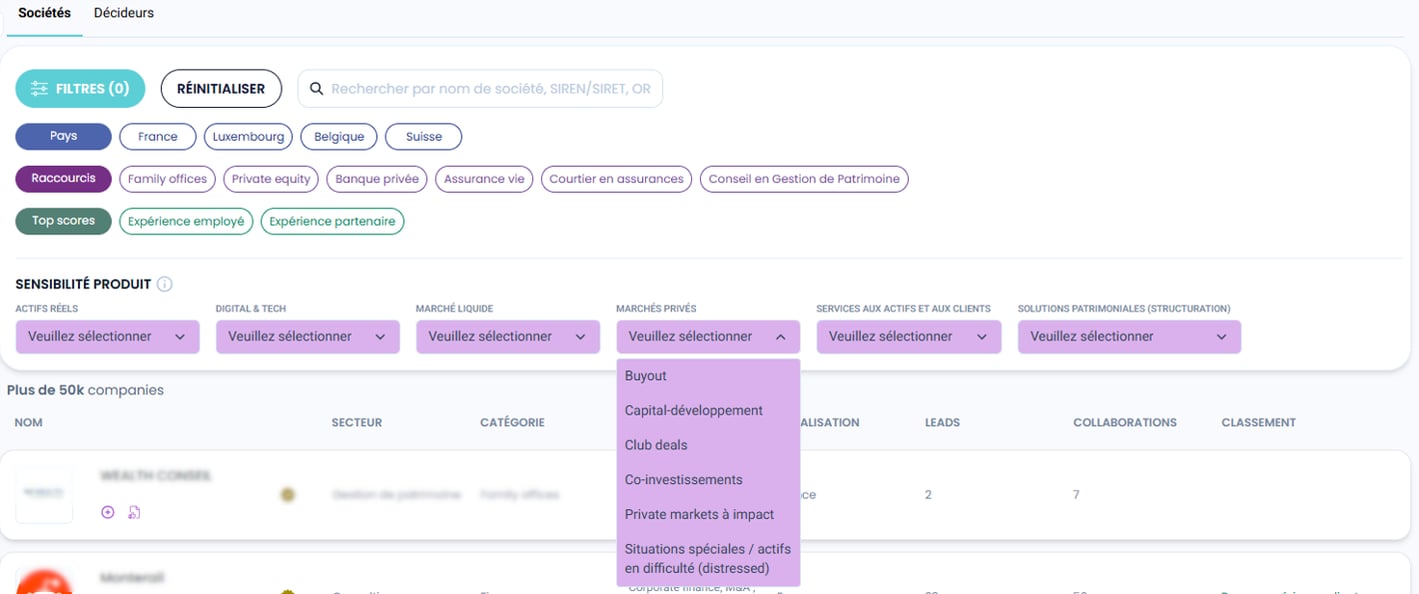Open the Filtres (0) button
Screen dimensions: 1419x594
coord(80,89)
